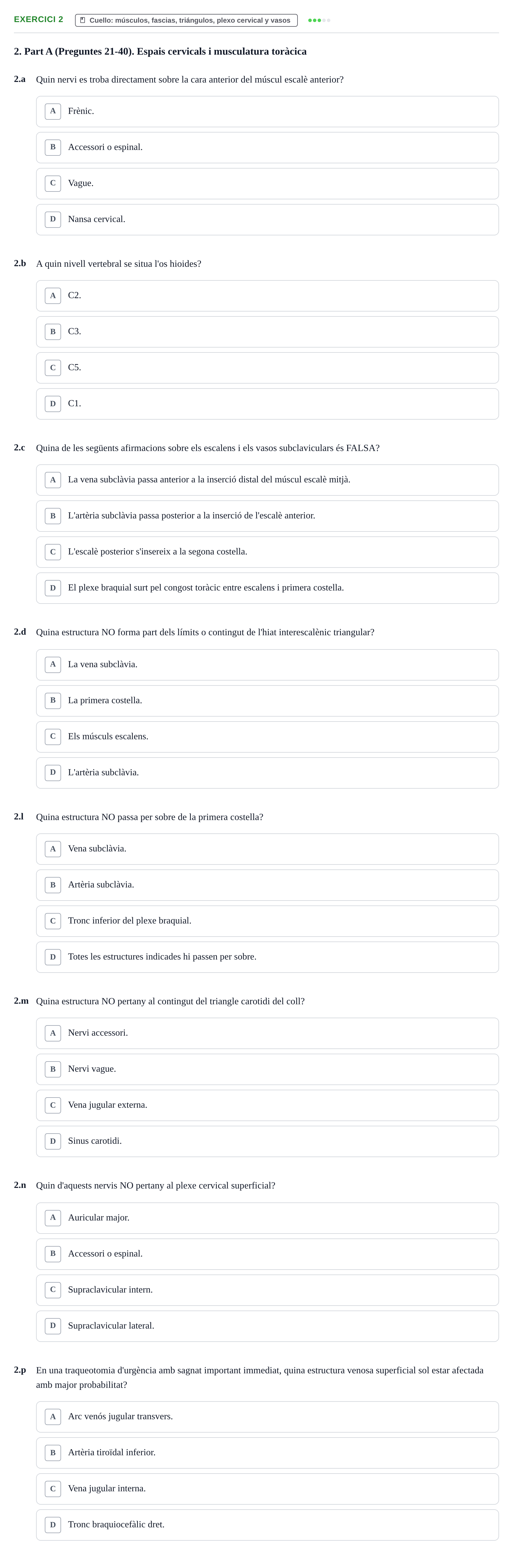Pick Sinus carotidi in question 2.m
This screenshot has width=513, height=1568.
click(268, 1141)
